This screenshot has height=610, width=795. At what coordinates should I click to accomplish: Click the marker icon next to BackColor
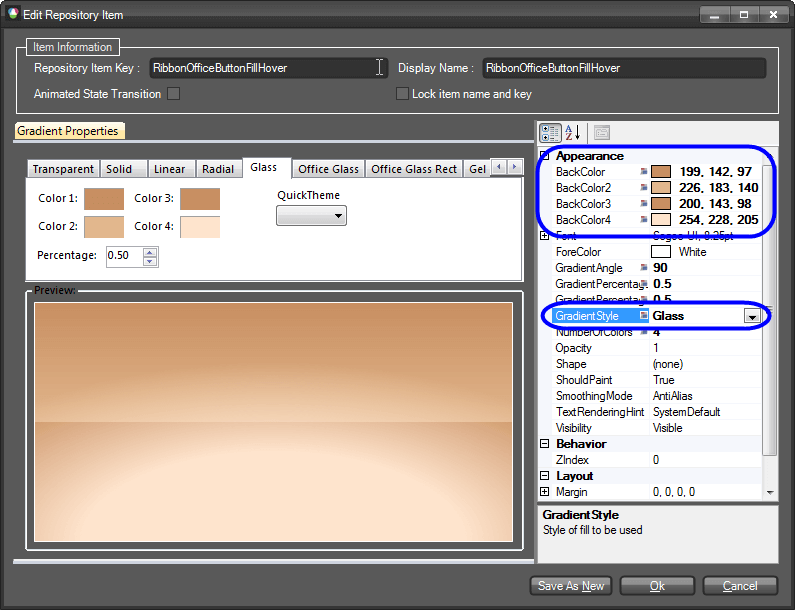(643, 172)
